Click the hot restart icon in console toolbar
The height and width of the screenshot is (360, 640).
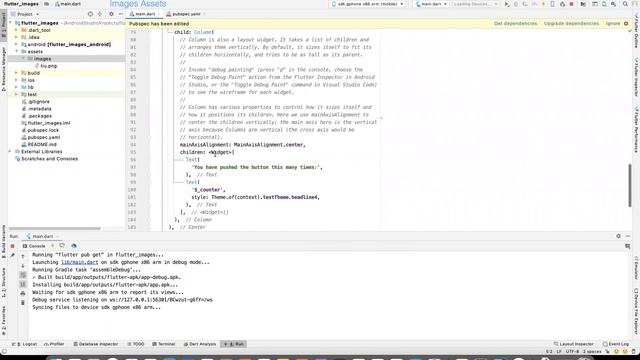coord(62,246)
